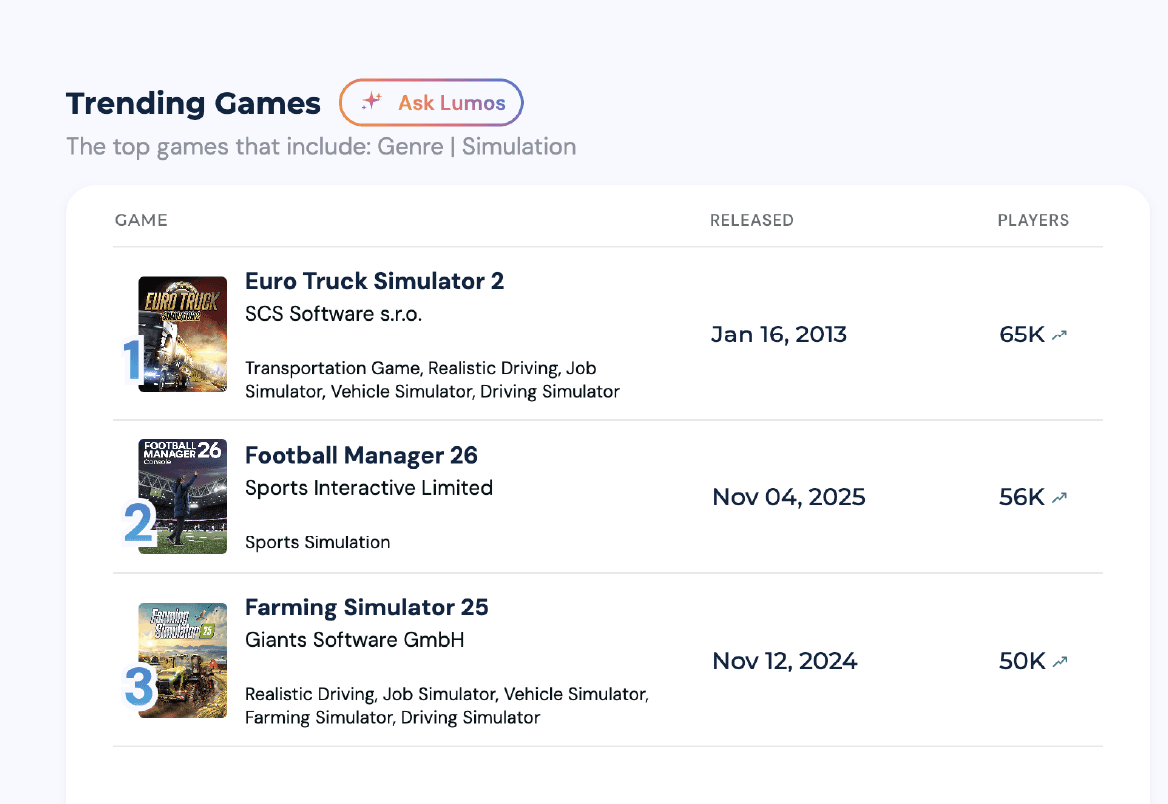
Task: Select Sports Interactive Limited developer name
Action: coord(369,488)
